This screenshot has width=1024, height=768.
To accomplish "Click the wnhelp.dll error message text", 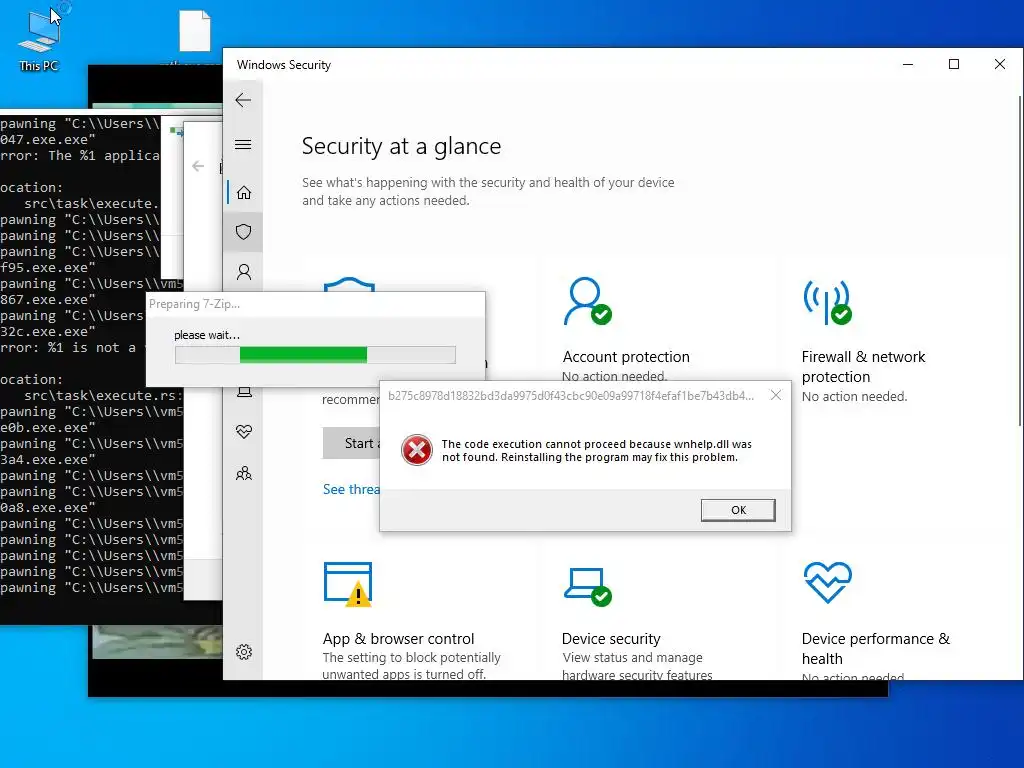I will (x=596, y=451).
